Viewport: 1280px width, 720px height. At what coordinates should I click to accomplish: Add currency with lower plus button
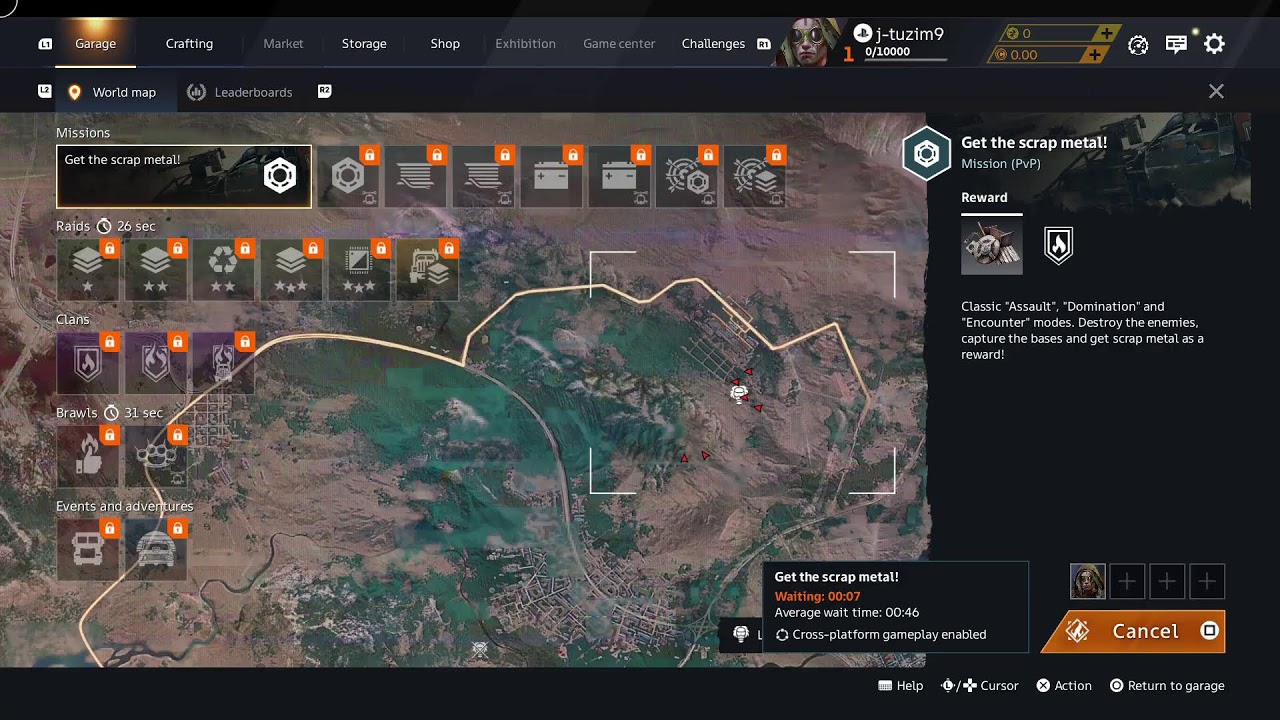coord(1095,55)
